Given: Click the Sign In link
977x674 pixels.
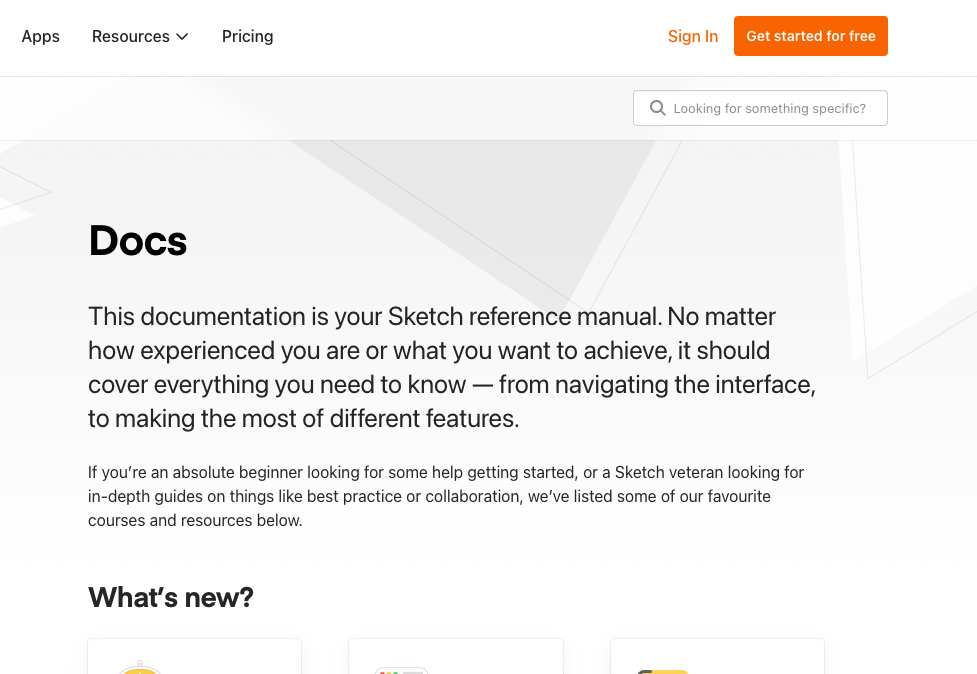Looking at the screenshot, I should click(692, 36).
